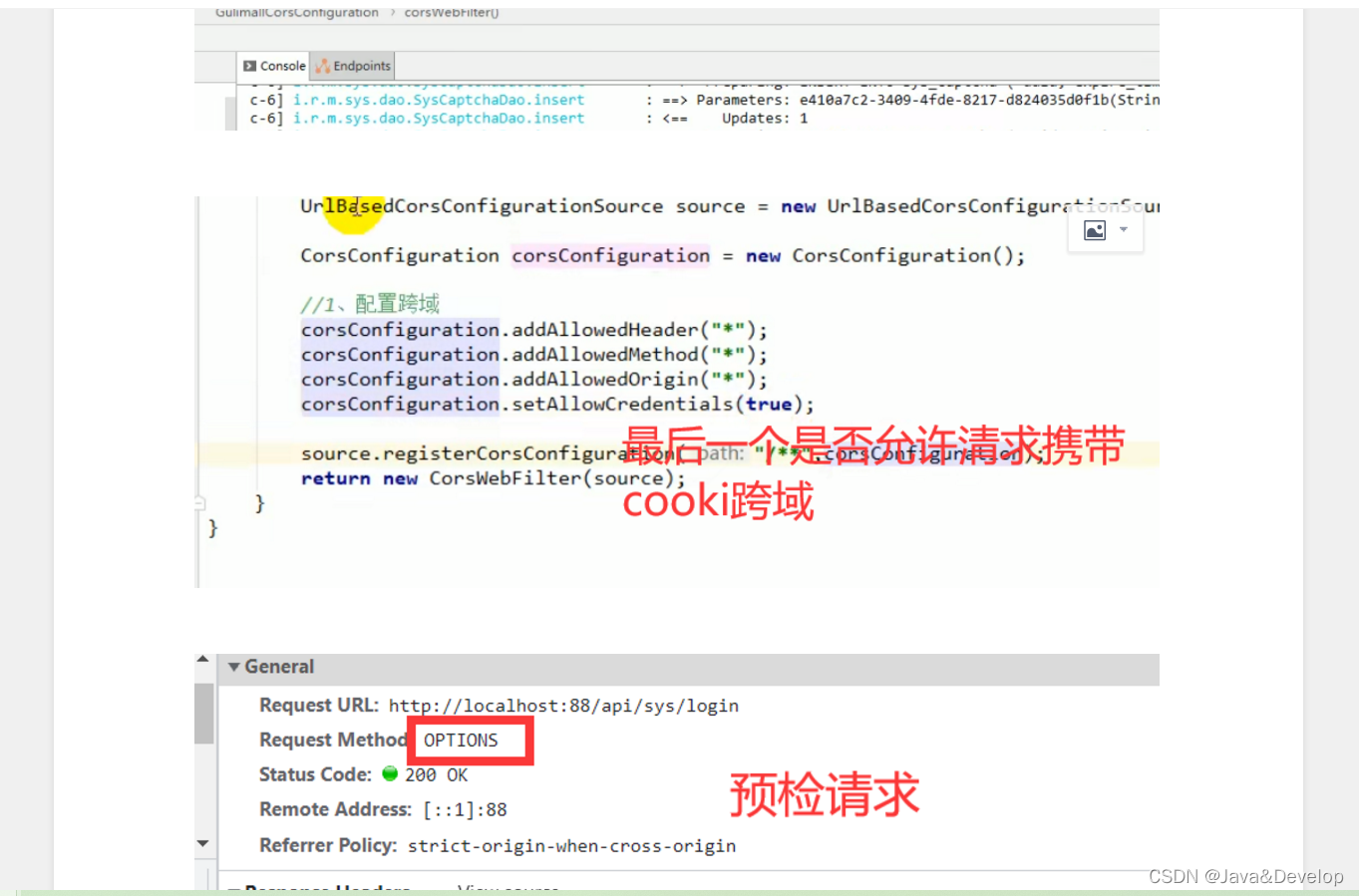
Task: Open the Endpoints tab
Action: point(353,66)
